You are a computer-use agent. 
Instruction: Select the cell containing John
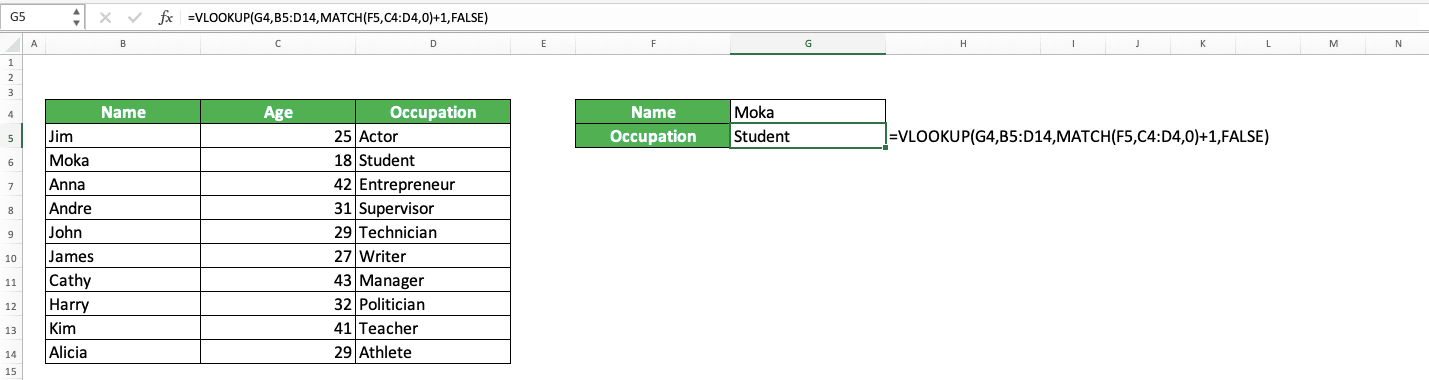click(123, 232)
